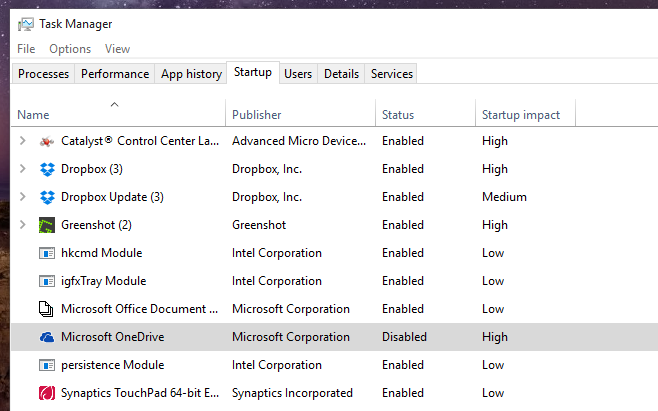Click the Greenshot (2) name text
Image resolution: width=658 pixels, height=411 pixels.
click(96, 225)
